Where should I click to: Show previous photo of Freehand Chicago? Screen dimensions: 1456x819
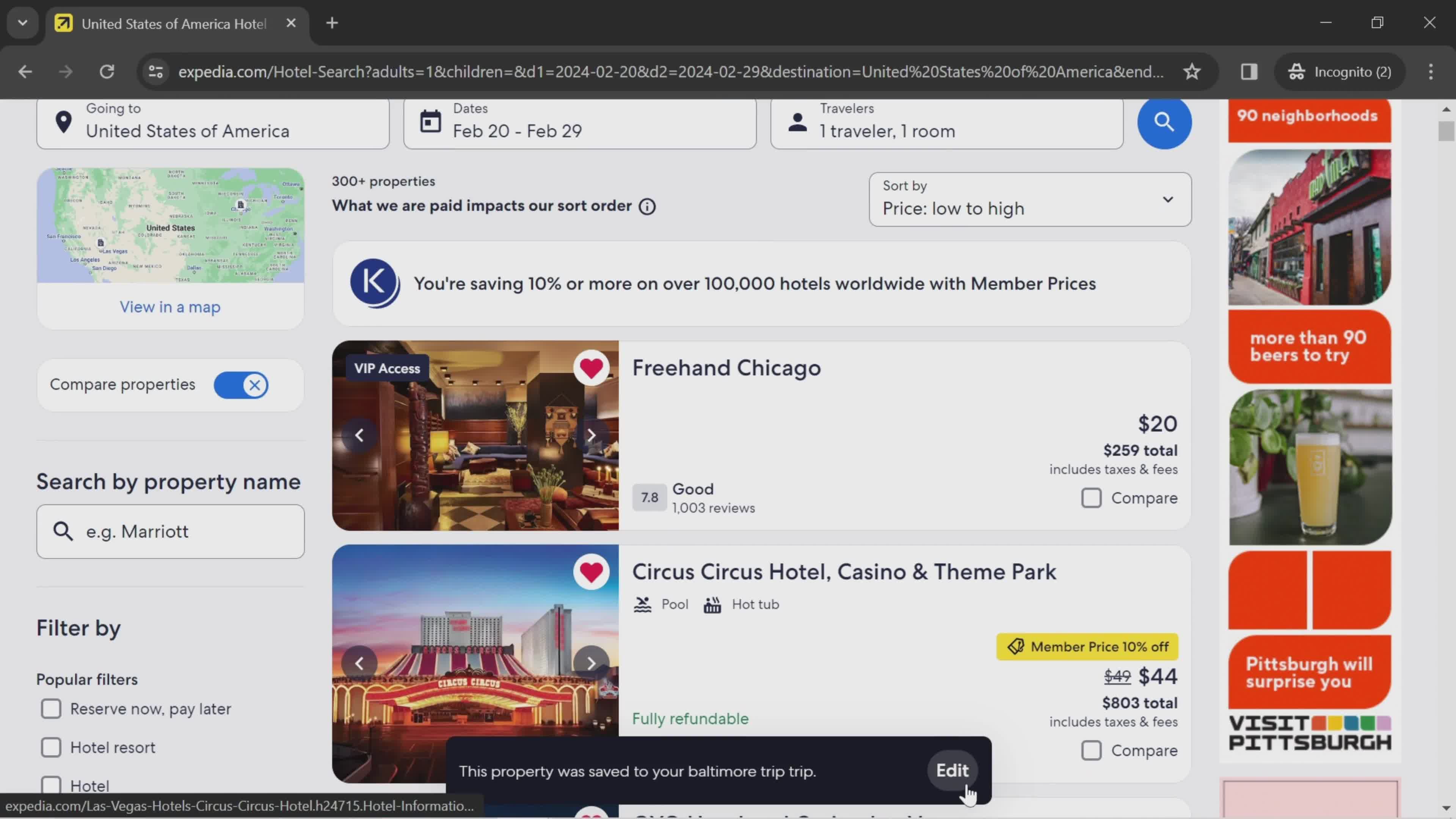(x=359, y=435)
